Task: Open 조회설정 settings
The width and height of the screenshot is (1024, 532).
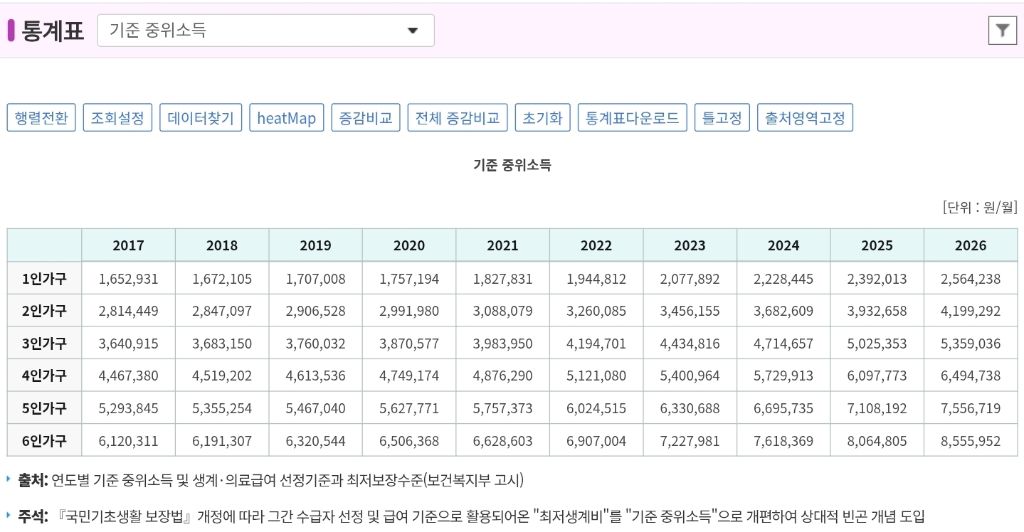Action: (118, 117)
